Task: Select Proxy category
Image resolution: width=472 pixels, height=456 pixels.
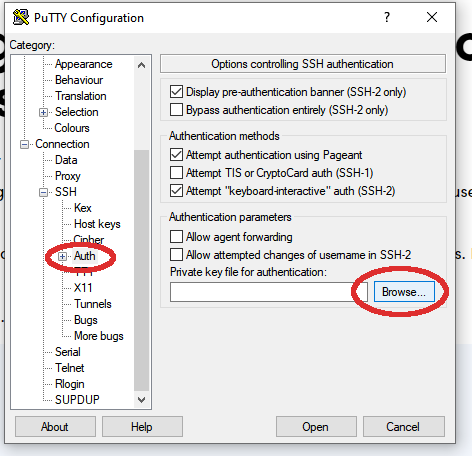Action: [x=68, y=176]
